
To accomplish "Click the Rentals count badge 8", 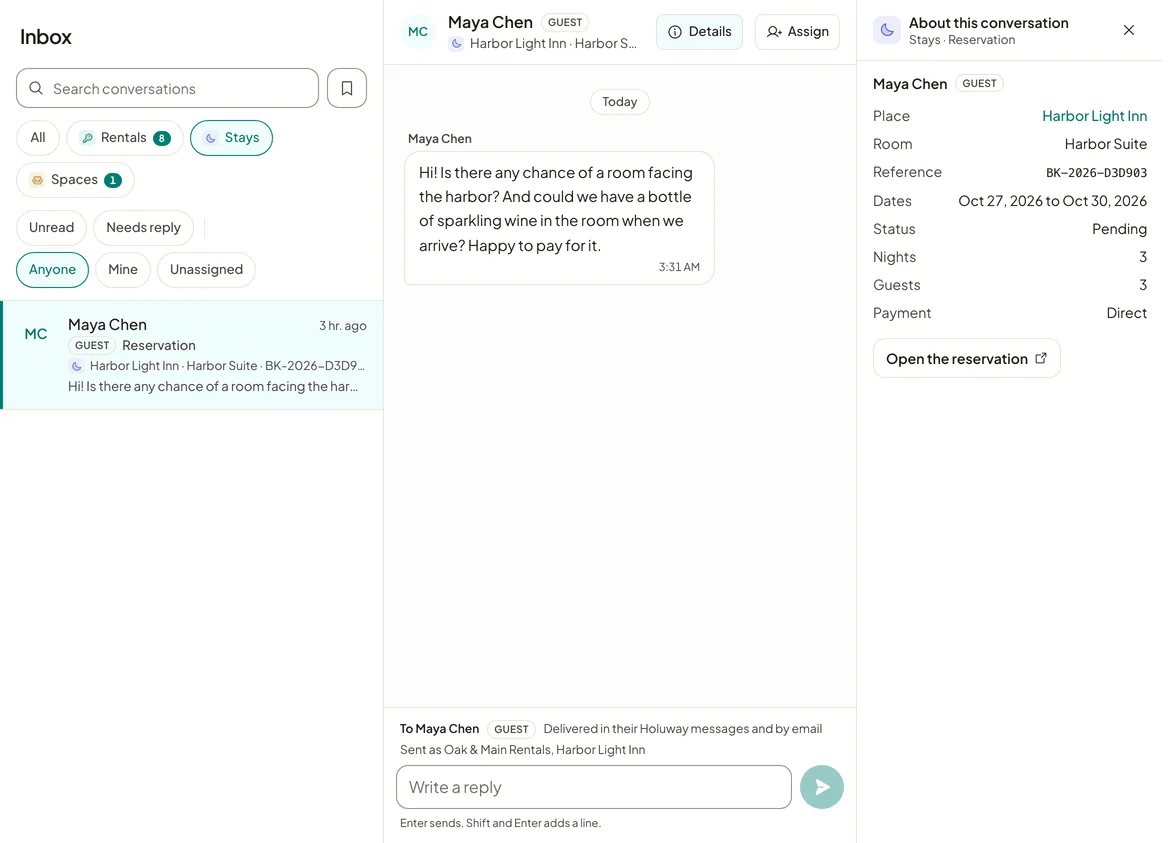I will 161,138.
